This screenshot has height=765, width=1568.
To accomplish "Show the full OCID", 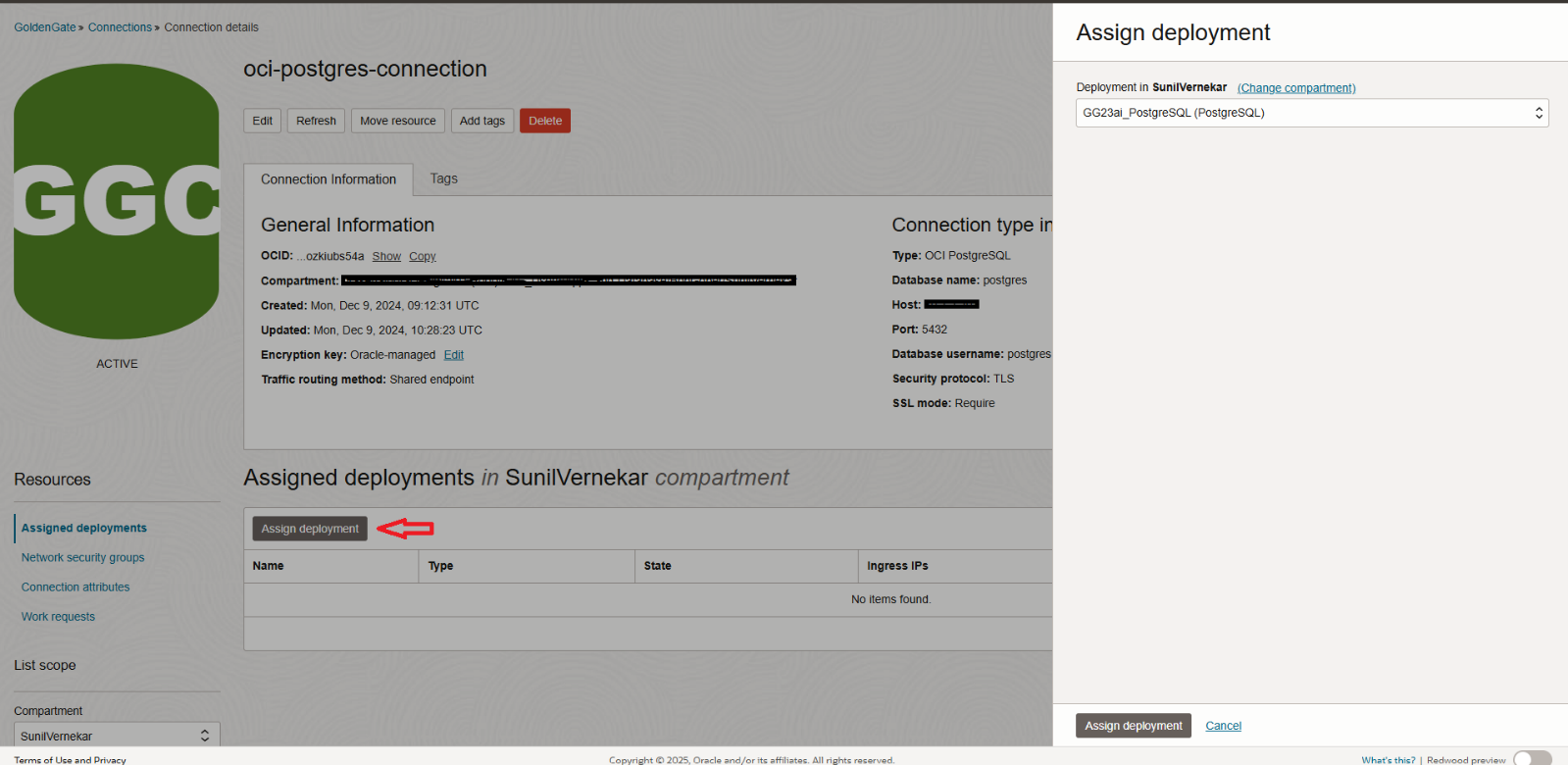I will click(x=386, y=256).
